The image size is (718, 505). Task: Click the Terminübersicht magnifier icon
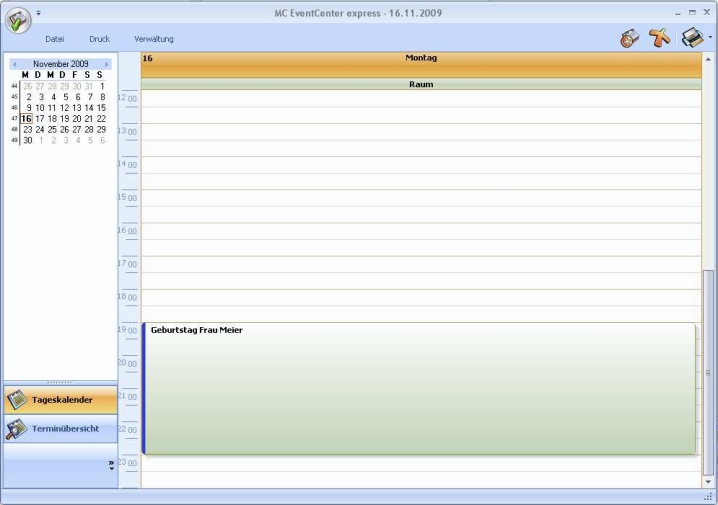[x=17, y=429]
